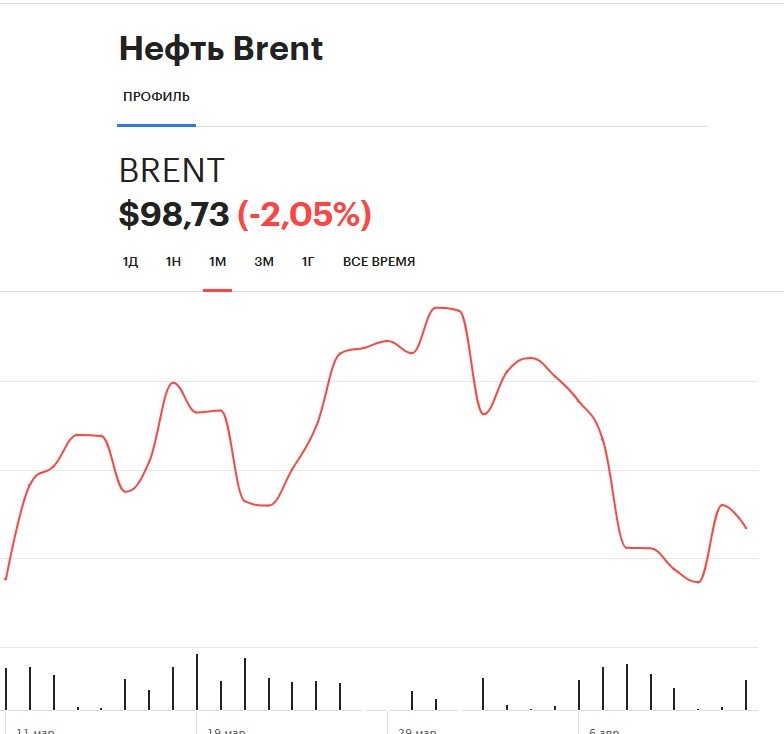This screenshot has height=734, width=784.
Task: Click the tallest volume bar near 19 мар
Action: coord(197,682)
